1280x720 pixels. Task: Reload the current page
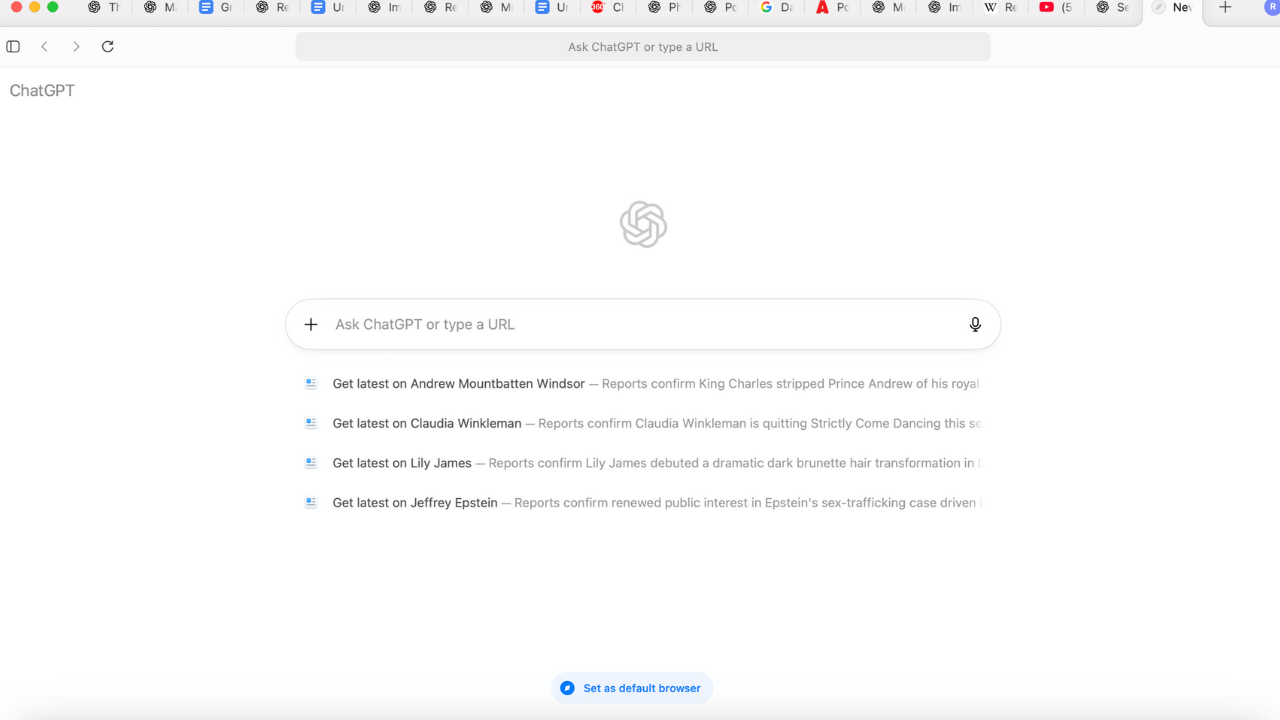pyautogui.click(x=108, y=47)
